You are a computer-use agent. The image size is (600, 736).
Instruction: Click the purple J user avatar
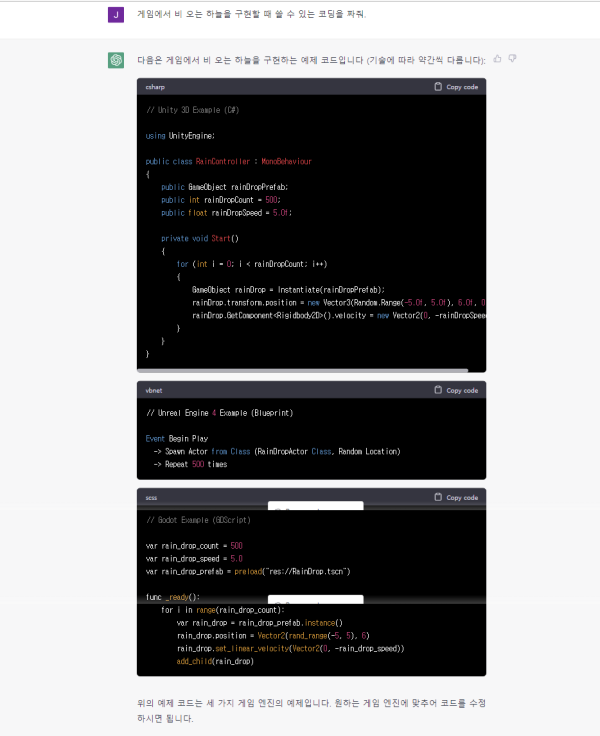[x=116, y=15]
